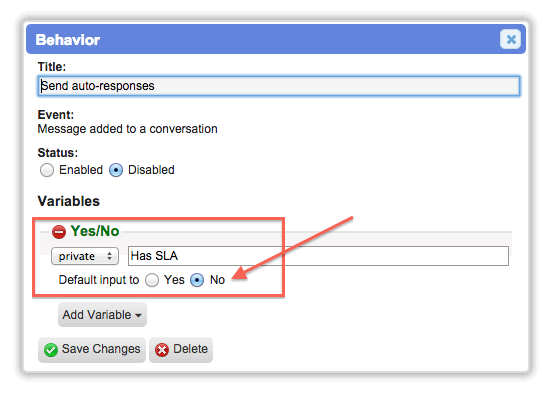This screenshot has height=393, width=550.
Task: Set default input to No
Action: [197, 280]
